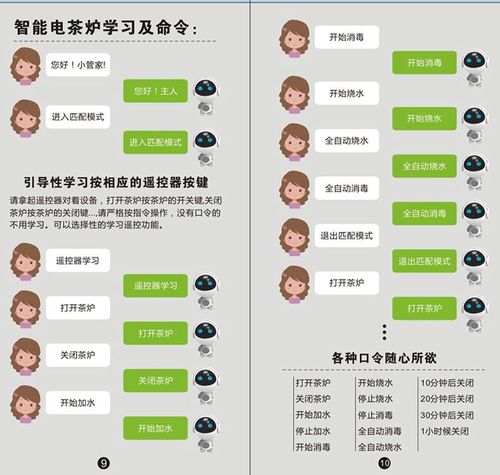
Task: Select '全自动烧水' in the command list
Action: click(x=380, y=447)
